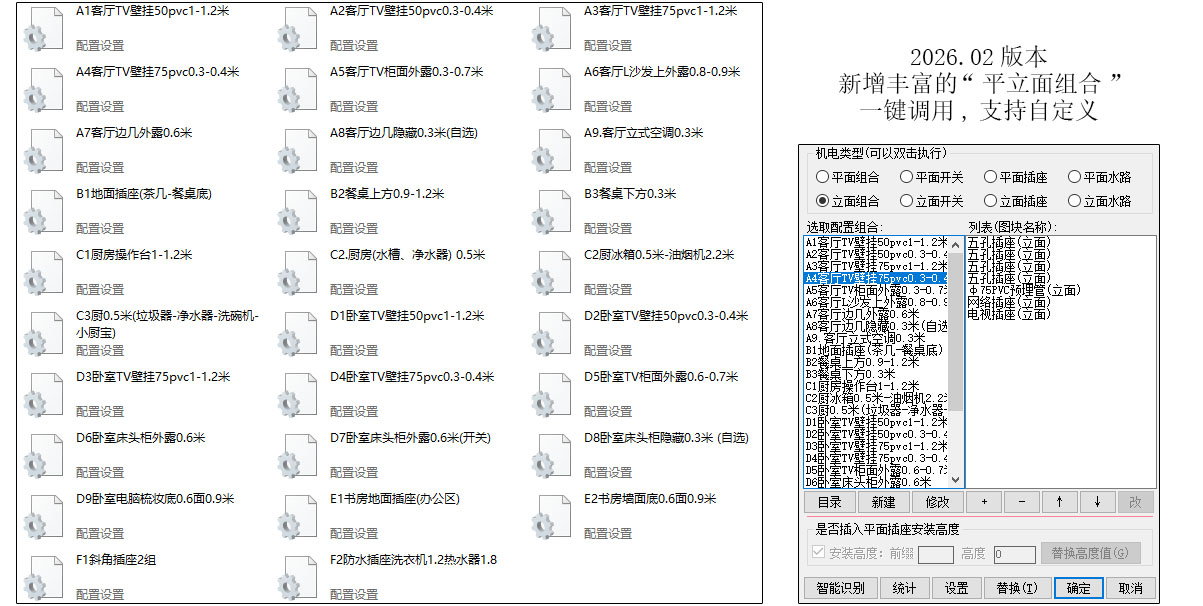Select the 平面水路 radio button
The width and height of the screenshot is (1203, 606).
click(1075, 177)
